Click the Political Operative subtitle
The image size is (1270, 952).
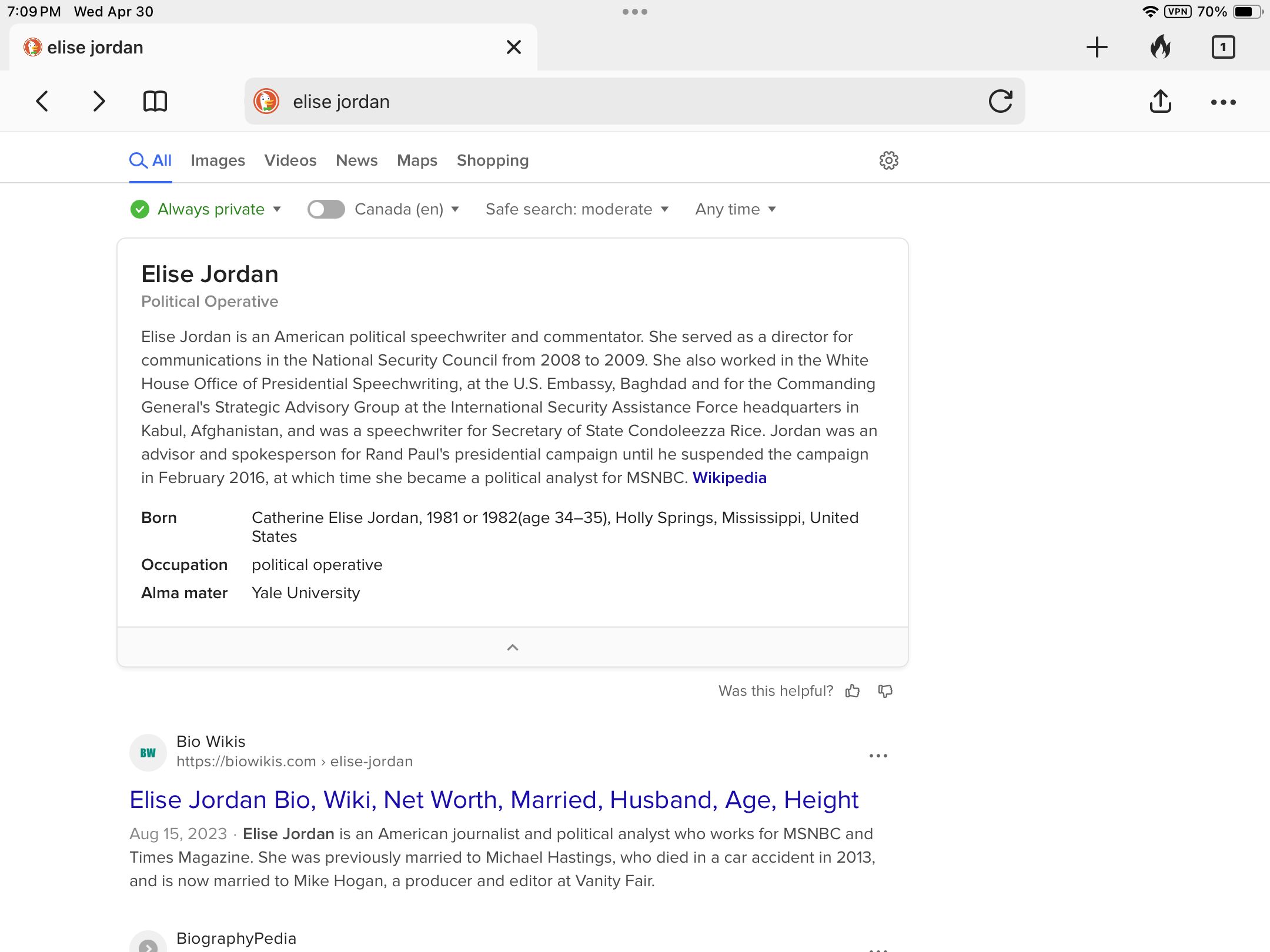tap(210, 301)
